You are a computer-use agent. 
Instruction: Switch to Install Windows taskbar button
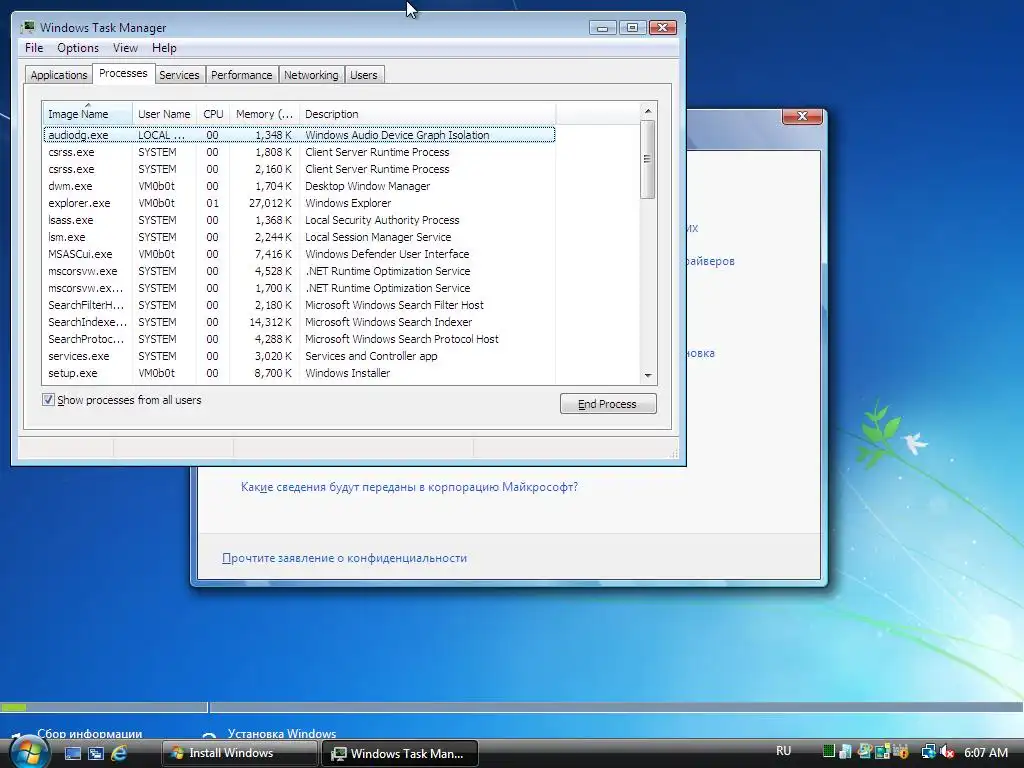(x=239, y=753)
